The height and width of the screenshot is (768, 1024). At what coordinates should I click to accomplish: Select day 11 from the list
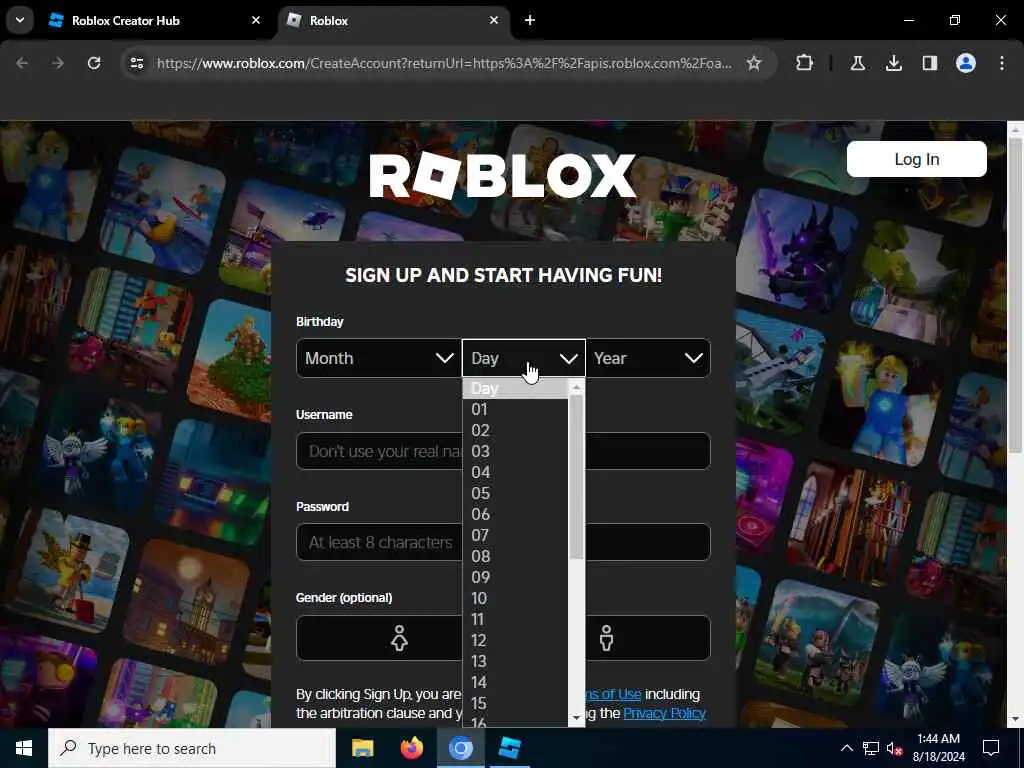point(515,619)
